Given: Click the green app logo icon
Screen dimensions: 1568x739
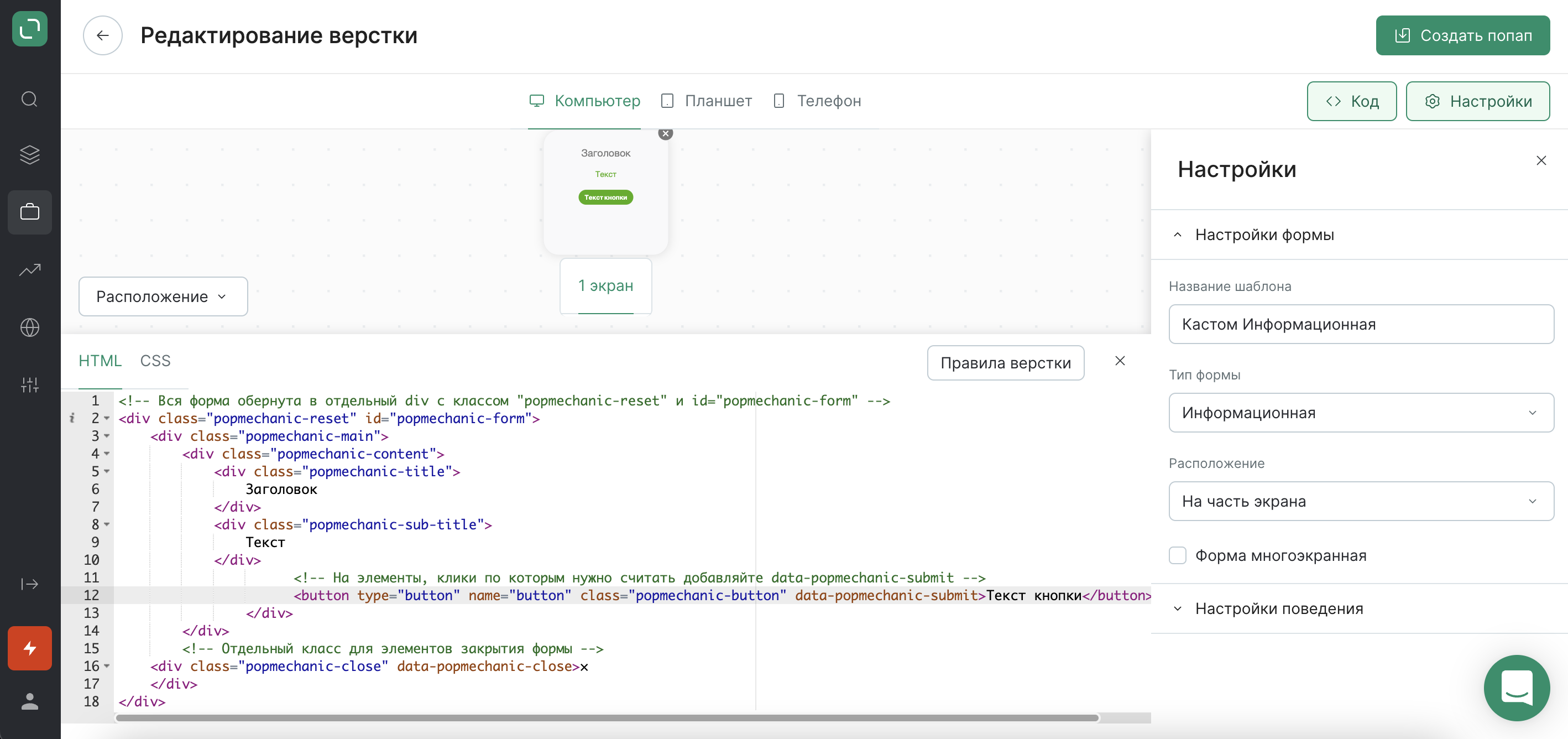Looking at the screenshot, I should [30, 29].
